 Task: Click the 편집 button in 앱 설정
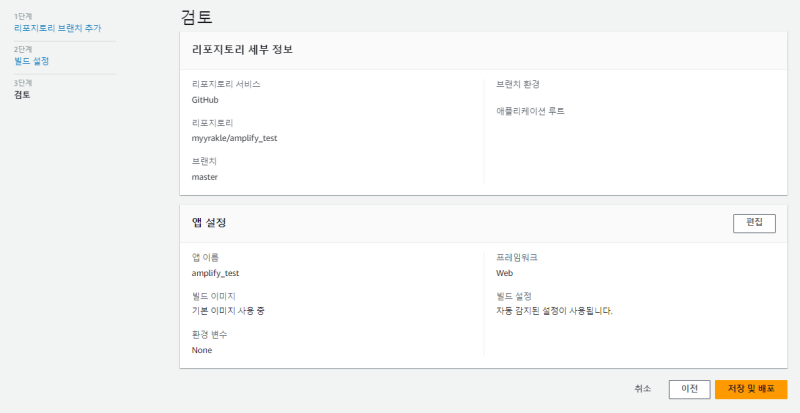(x=753, y=223)
